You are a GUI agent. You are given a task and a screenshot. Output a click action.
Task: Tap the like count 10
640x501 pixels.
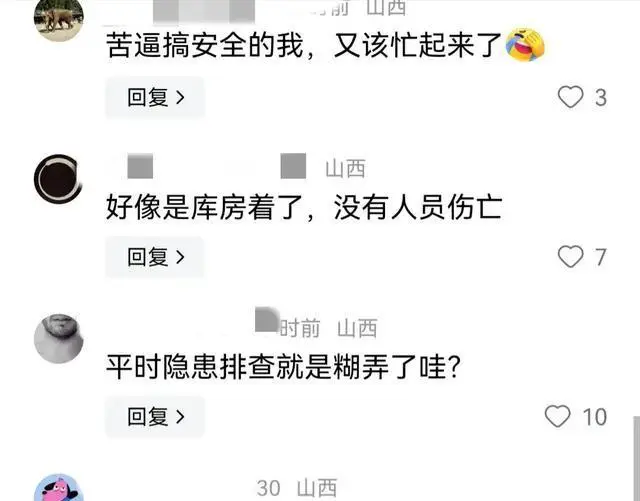595,417
